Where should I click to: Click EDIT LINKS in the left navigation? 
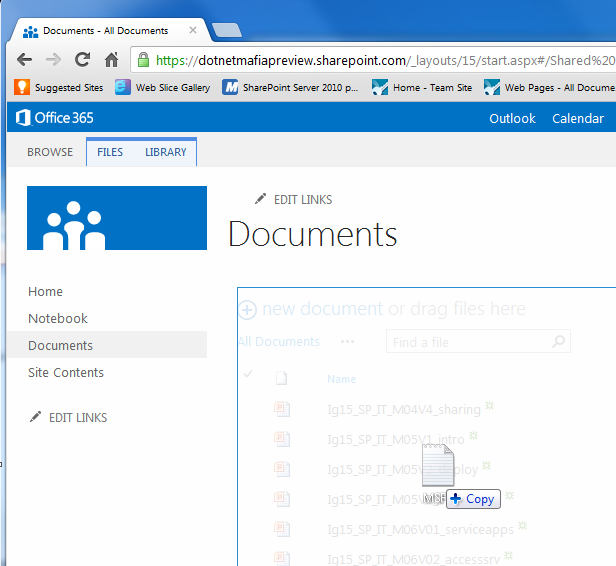[78, 418]
